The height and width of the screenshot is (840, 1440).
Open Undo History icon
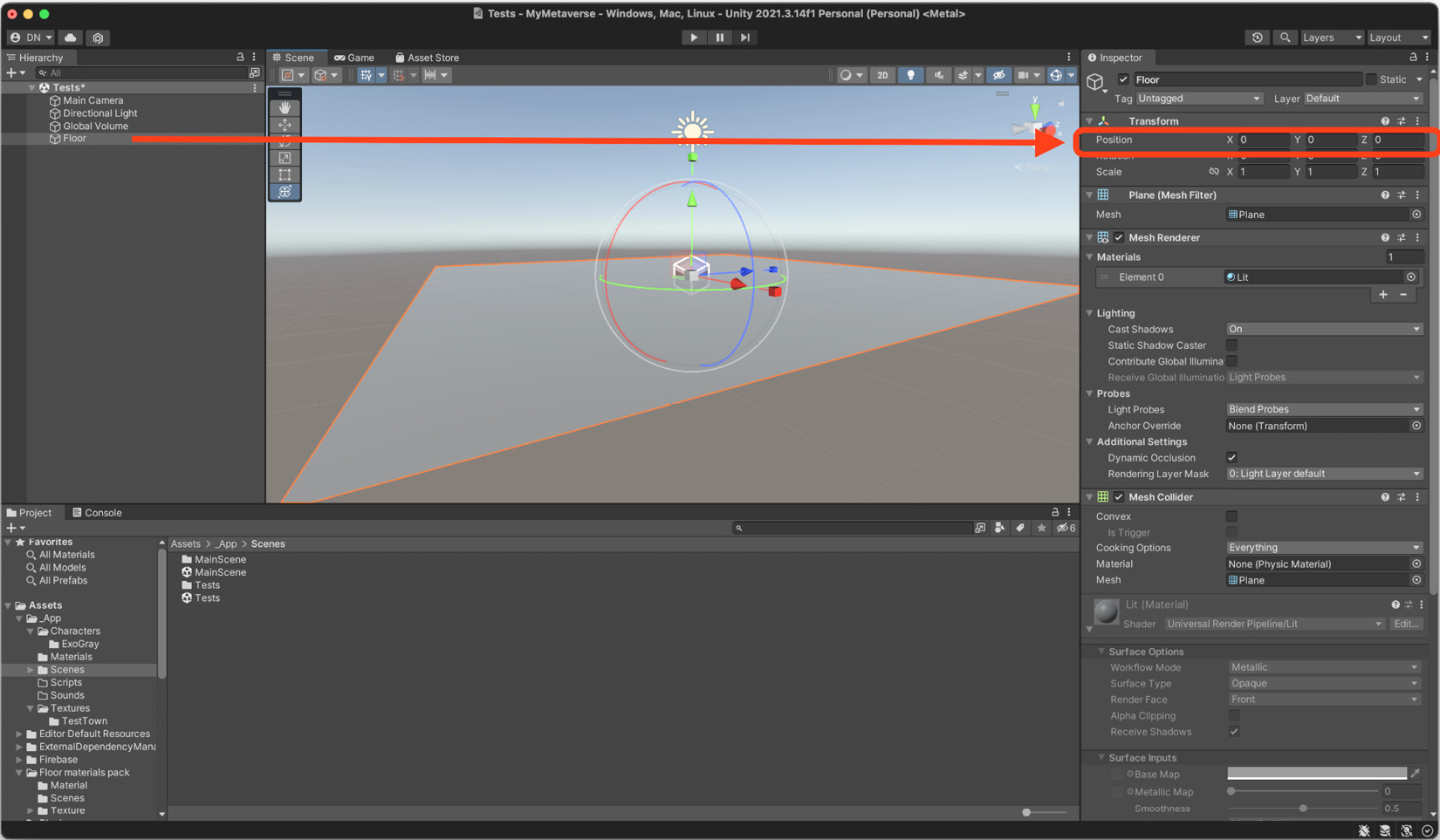[1257, 38]
